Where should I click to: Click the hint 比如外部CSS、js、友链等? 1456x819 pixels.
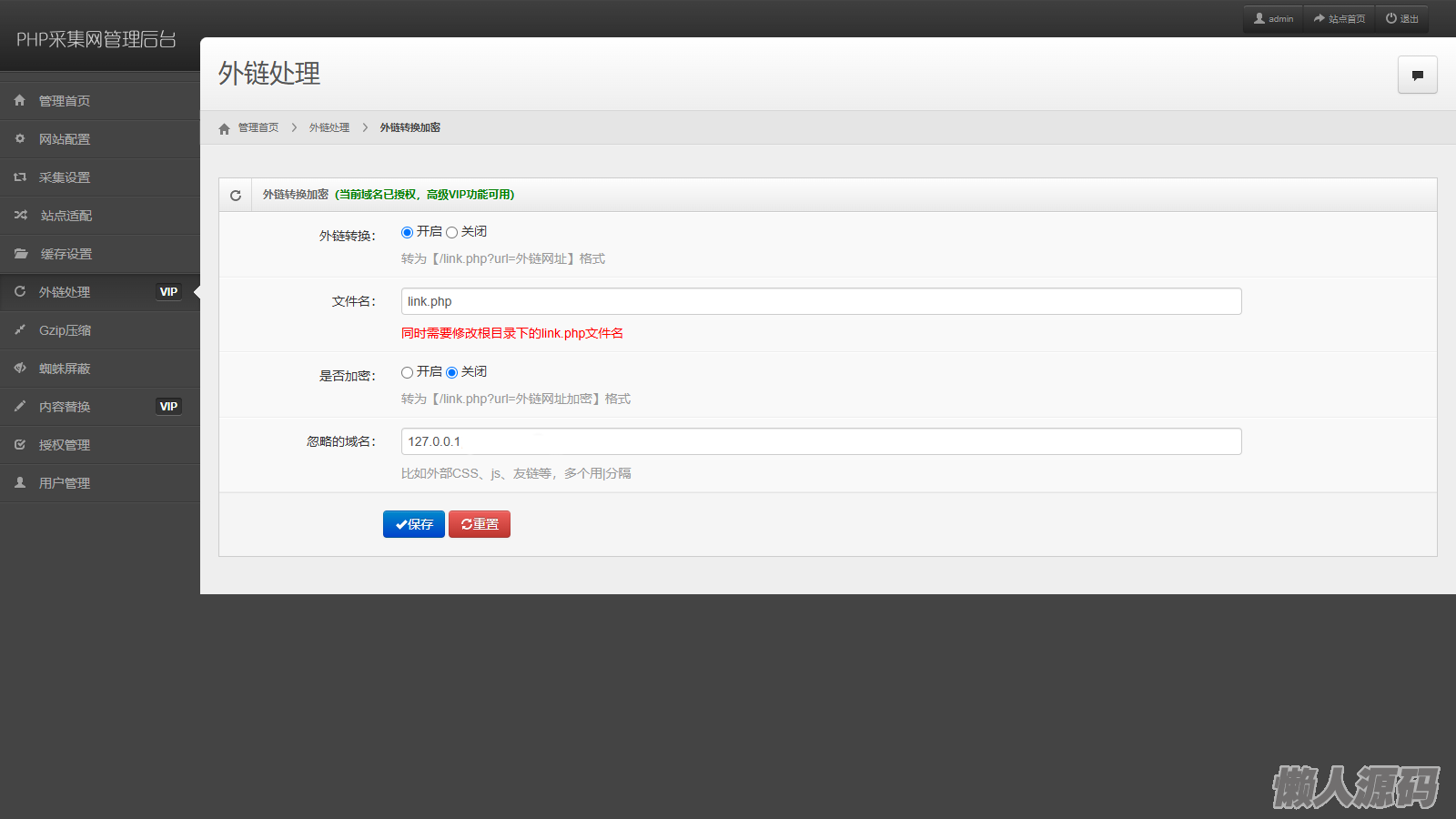[516, 474]
